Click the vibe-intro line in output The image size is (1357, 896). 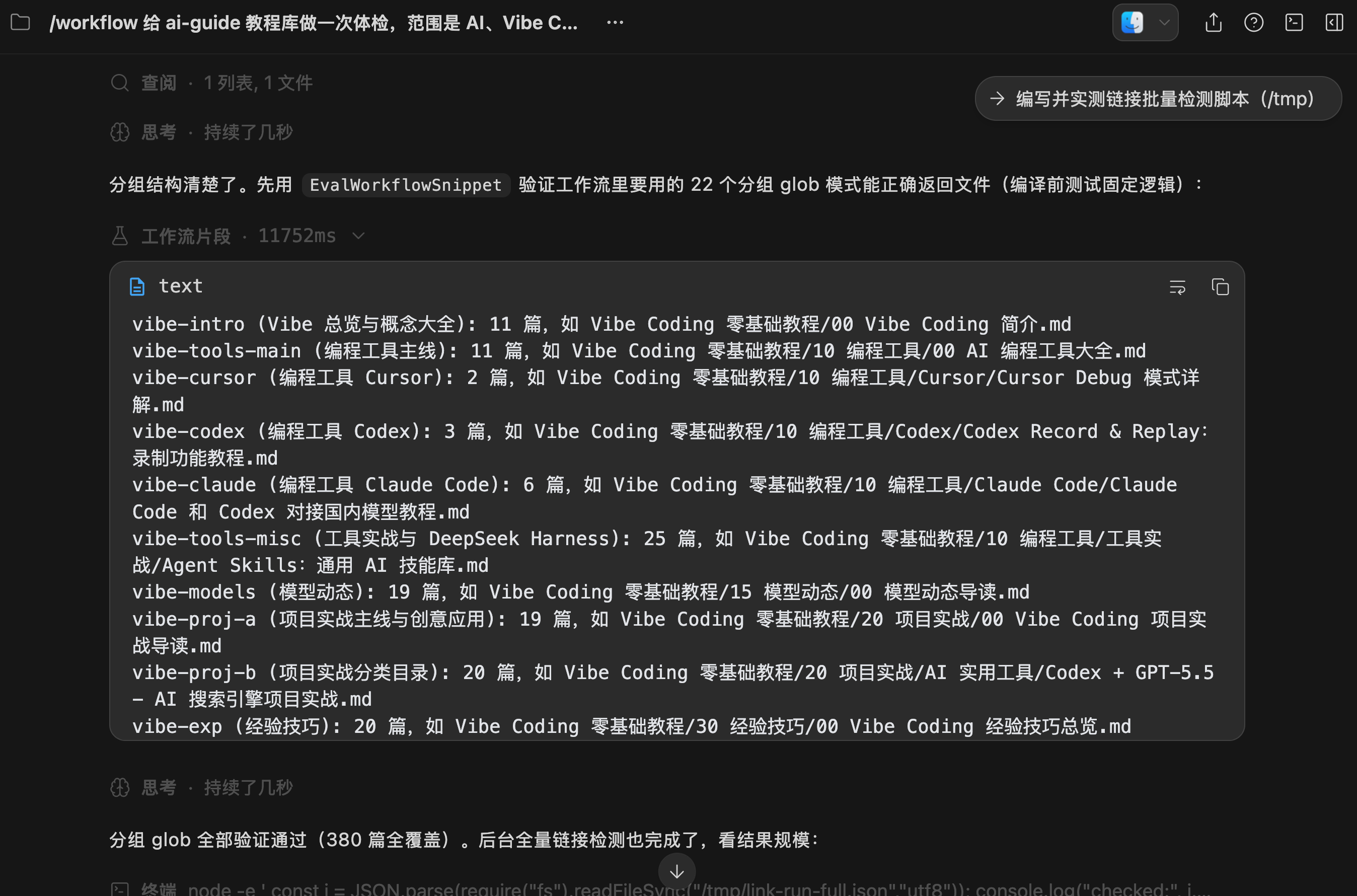(601, 325)
